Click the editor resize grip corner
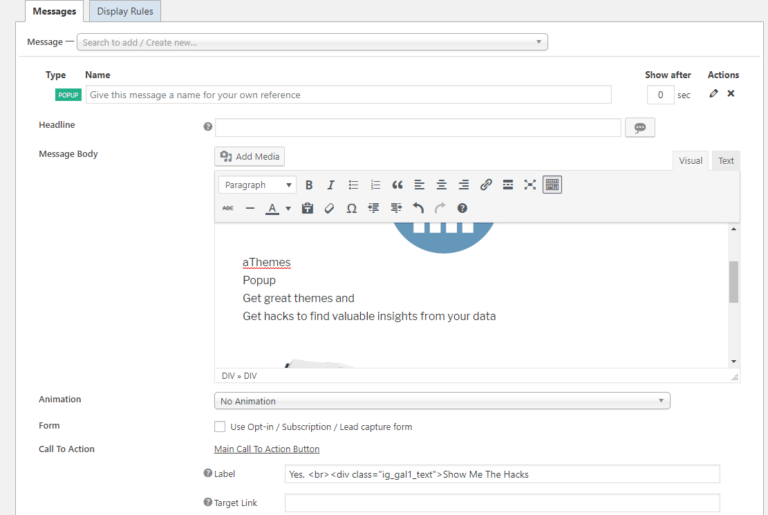This screenshot has height=515, width=768. click(x=734, y=376)
